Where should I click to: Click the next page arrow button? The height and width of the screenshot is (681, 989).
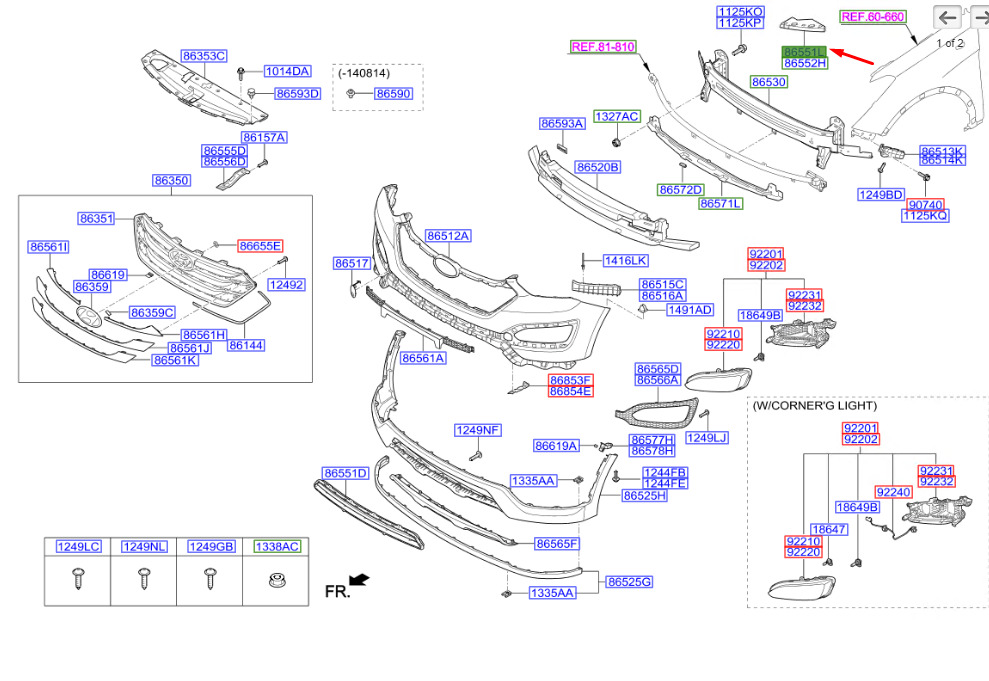click(x=981, y=17)
